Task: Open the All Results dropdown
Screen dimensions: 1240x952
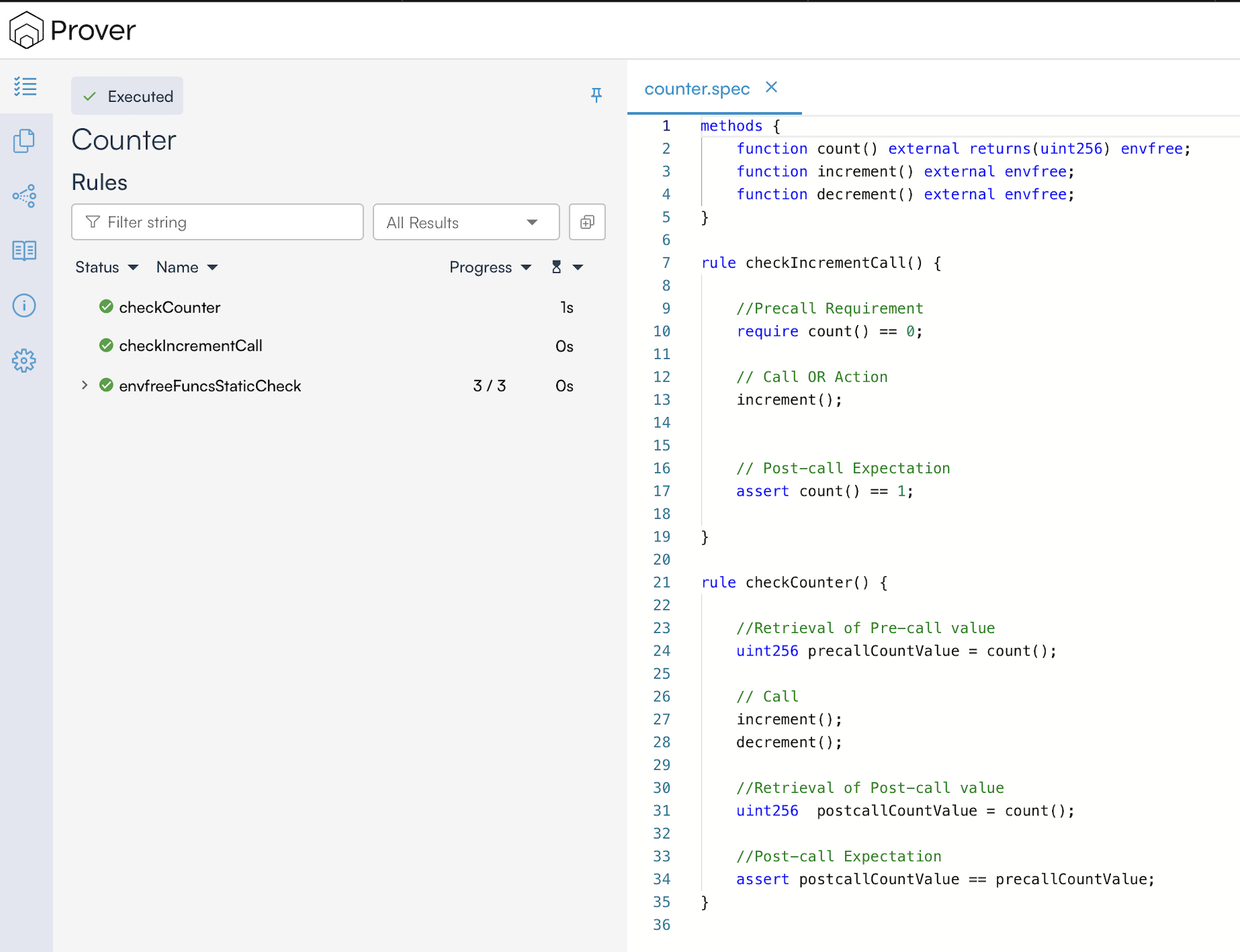Action: (466, 222)
